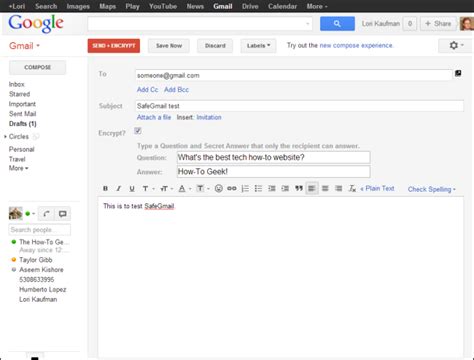474x360 pixels.
Task: Open the text background highlight color picker
Action: tap(202, 189)
